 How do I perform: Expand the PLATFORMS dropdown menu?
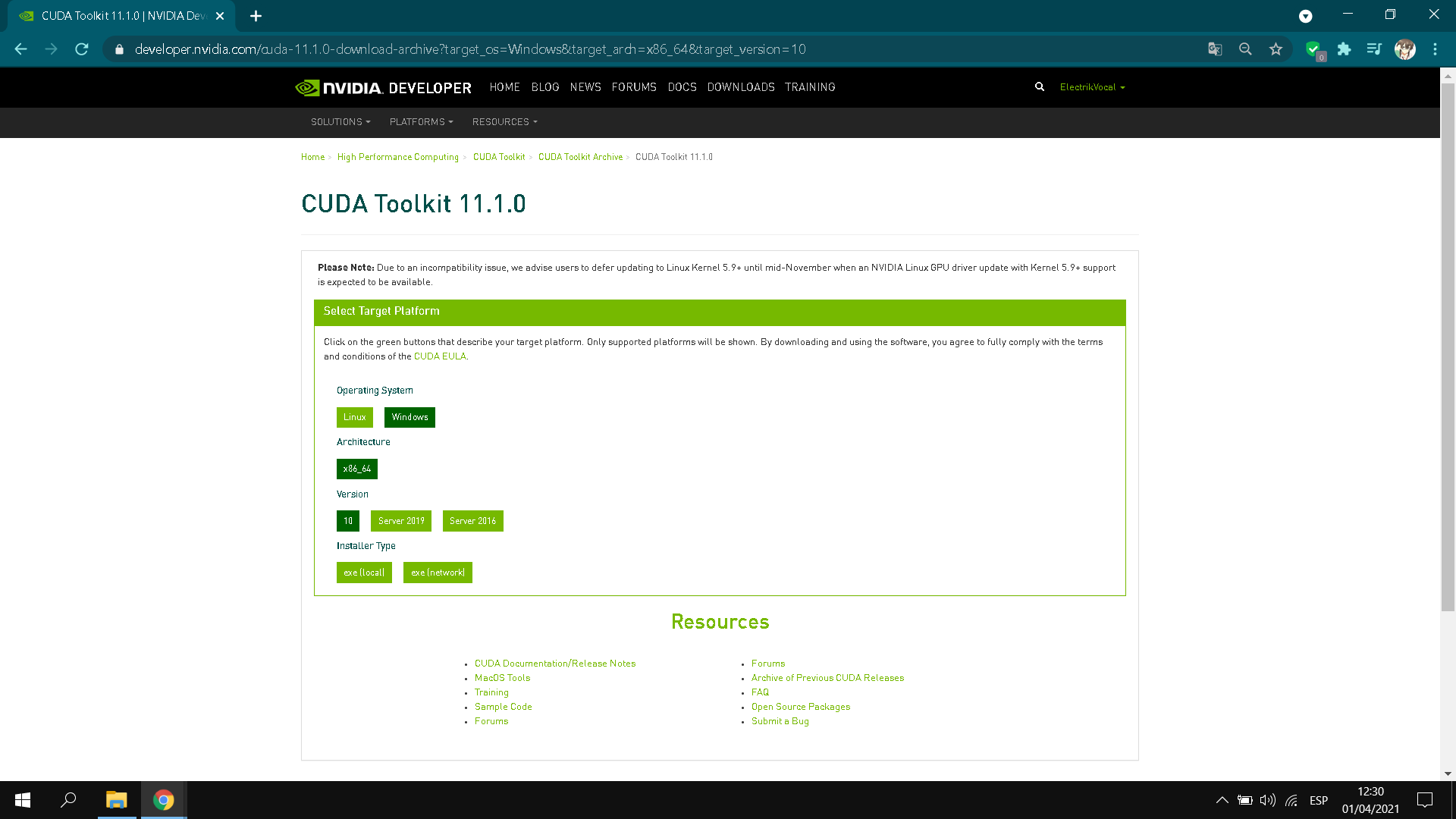(421, 122)
